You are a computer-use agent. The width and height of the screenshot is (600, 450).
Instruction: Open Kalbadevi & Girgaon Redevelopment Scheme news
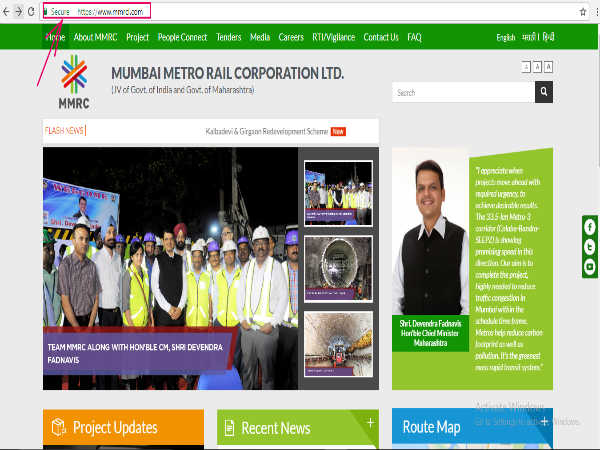pos(270,131)
